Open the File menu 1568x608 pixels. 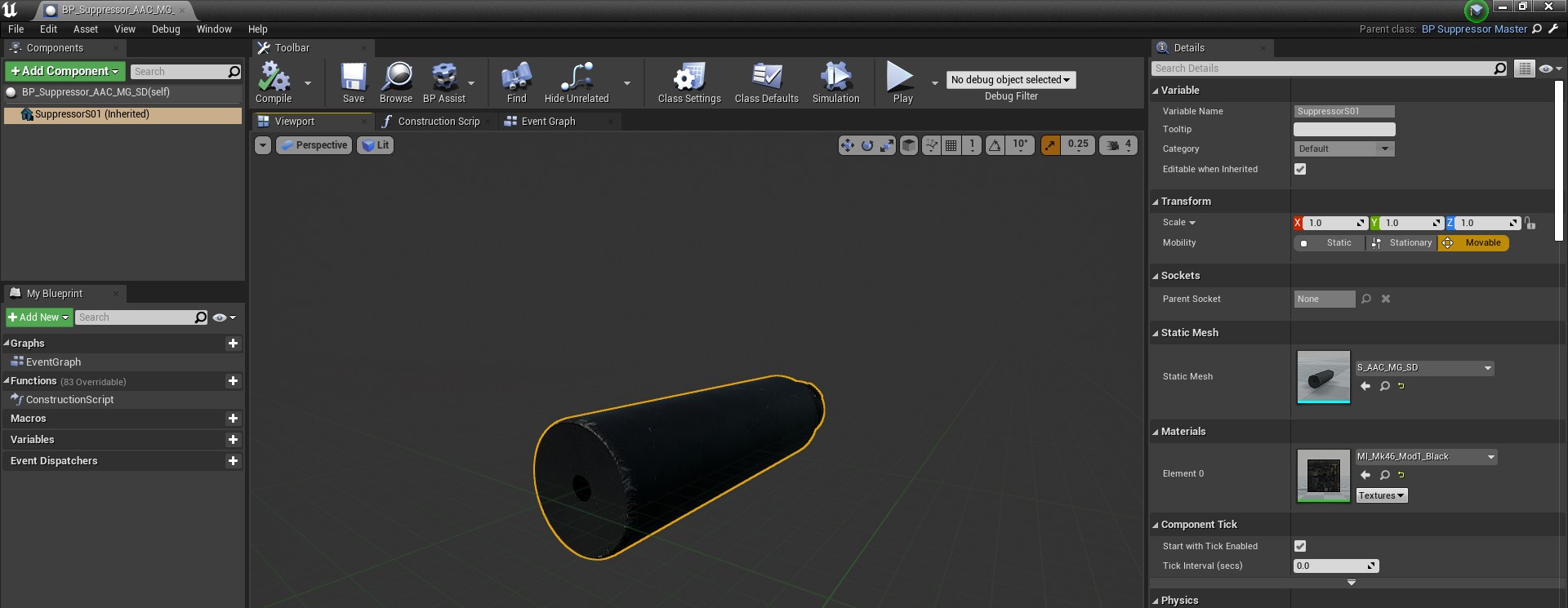tap(16, 29)
